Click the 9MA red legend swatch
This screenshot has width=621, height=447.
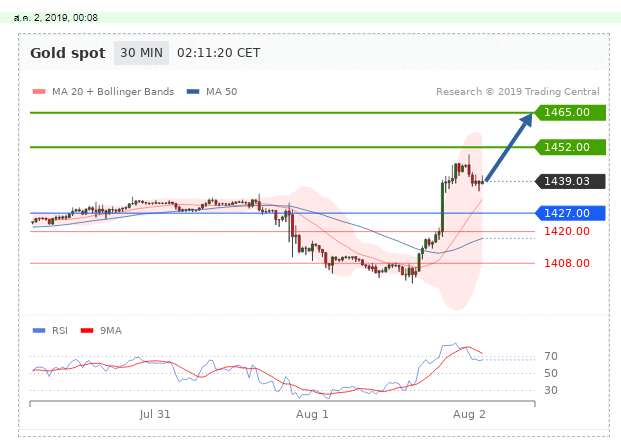coord(87,331)
